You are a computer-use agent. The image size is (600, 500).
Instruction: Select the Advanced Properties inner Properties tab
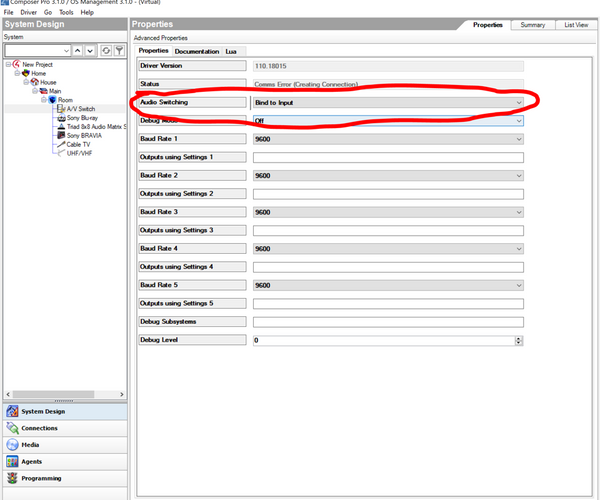pos(153,50)
